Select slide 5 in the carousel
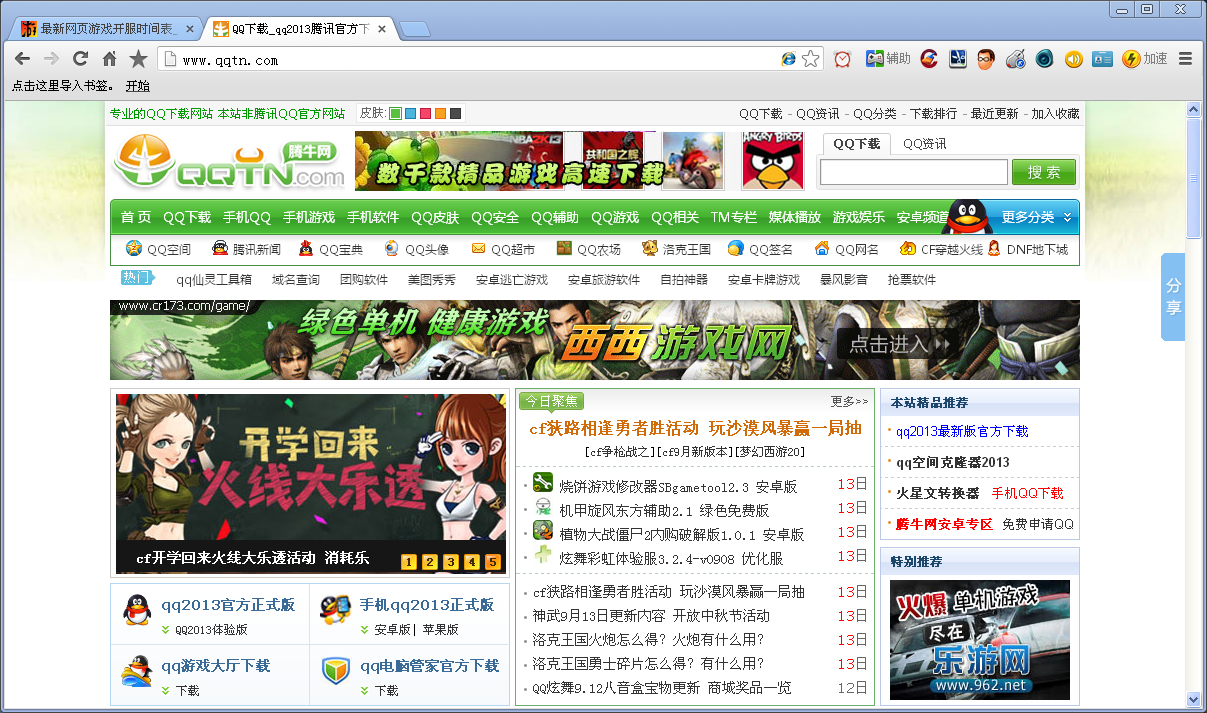This screenshot has width=1207, height=713. pyautogui.click(x=492, y=562)
